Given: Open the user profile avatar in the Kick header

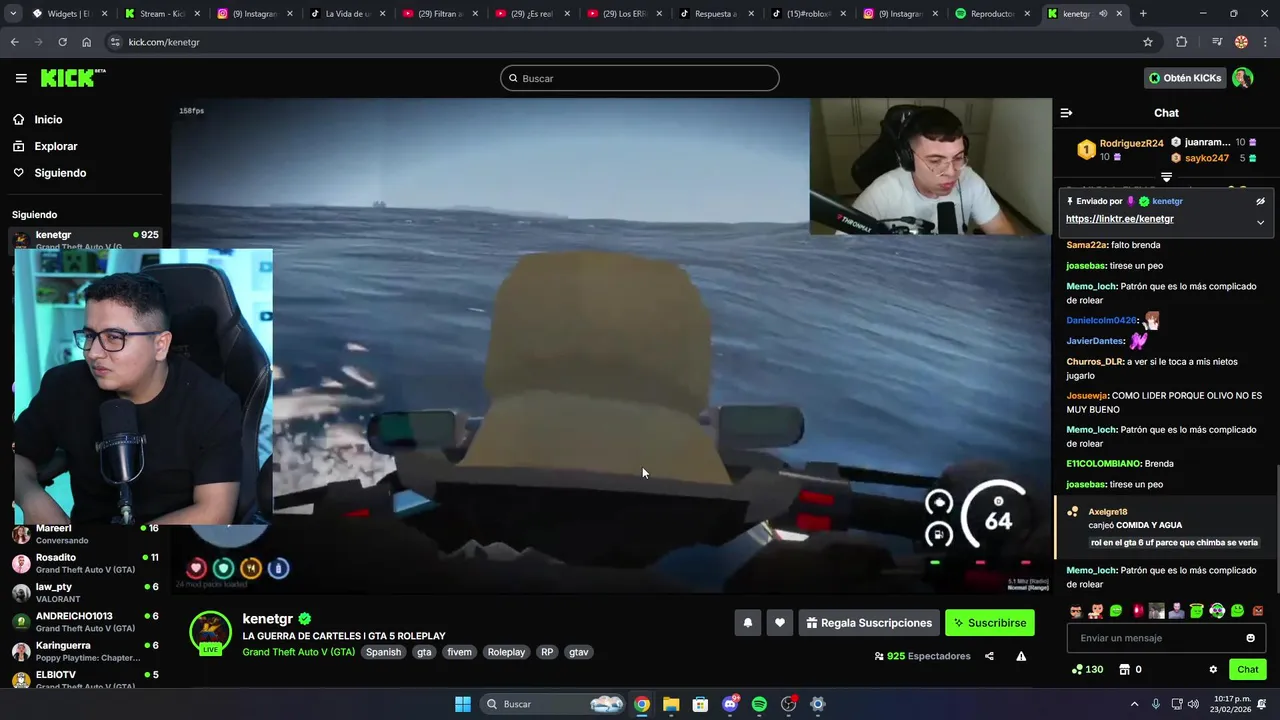Looking at the screenshot, I should (1243, 78).
